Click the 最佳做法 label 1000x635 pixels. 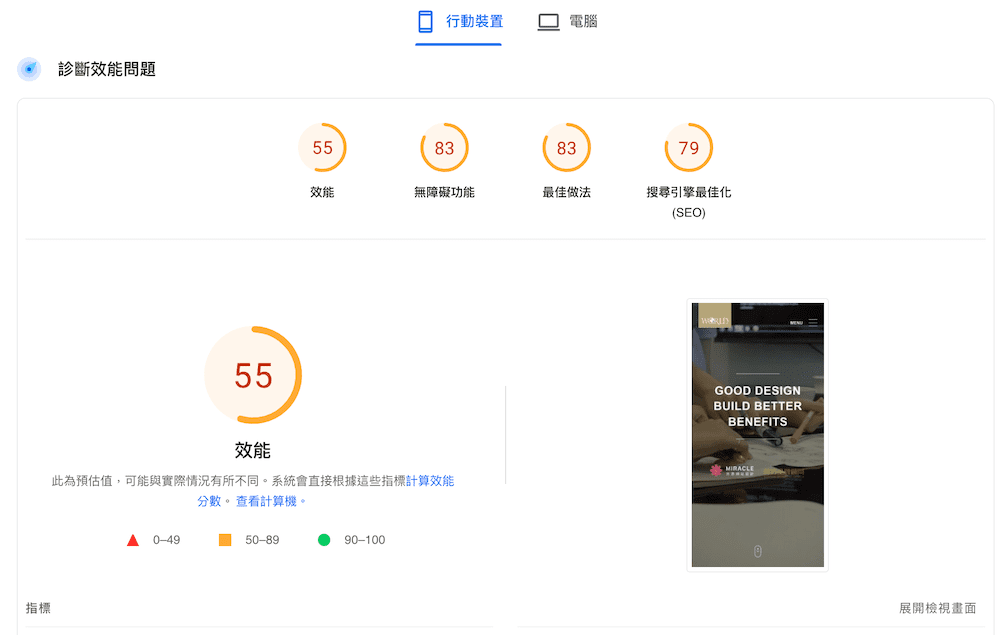[x=566, y=192]
